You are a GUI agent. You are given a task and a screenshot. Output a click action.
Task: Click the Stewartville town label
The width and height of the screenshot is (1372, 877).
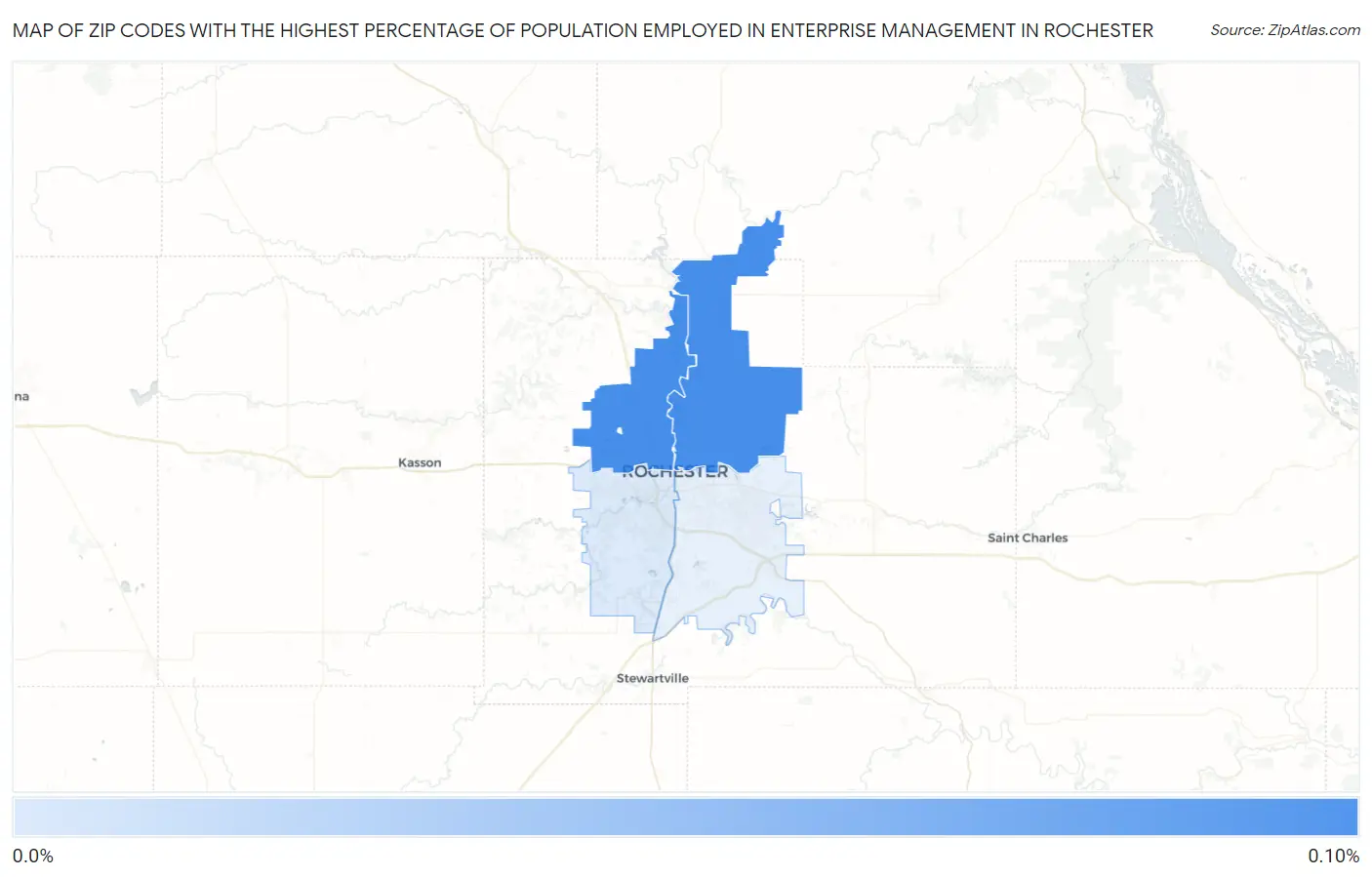[653, 678]
